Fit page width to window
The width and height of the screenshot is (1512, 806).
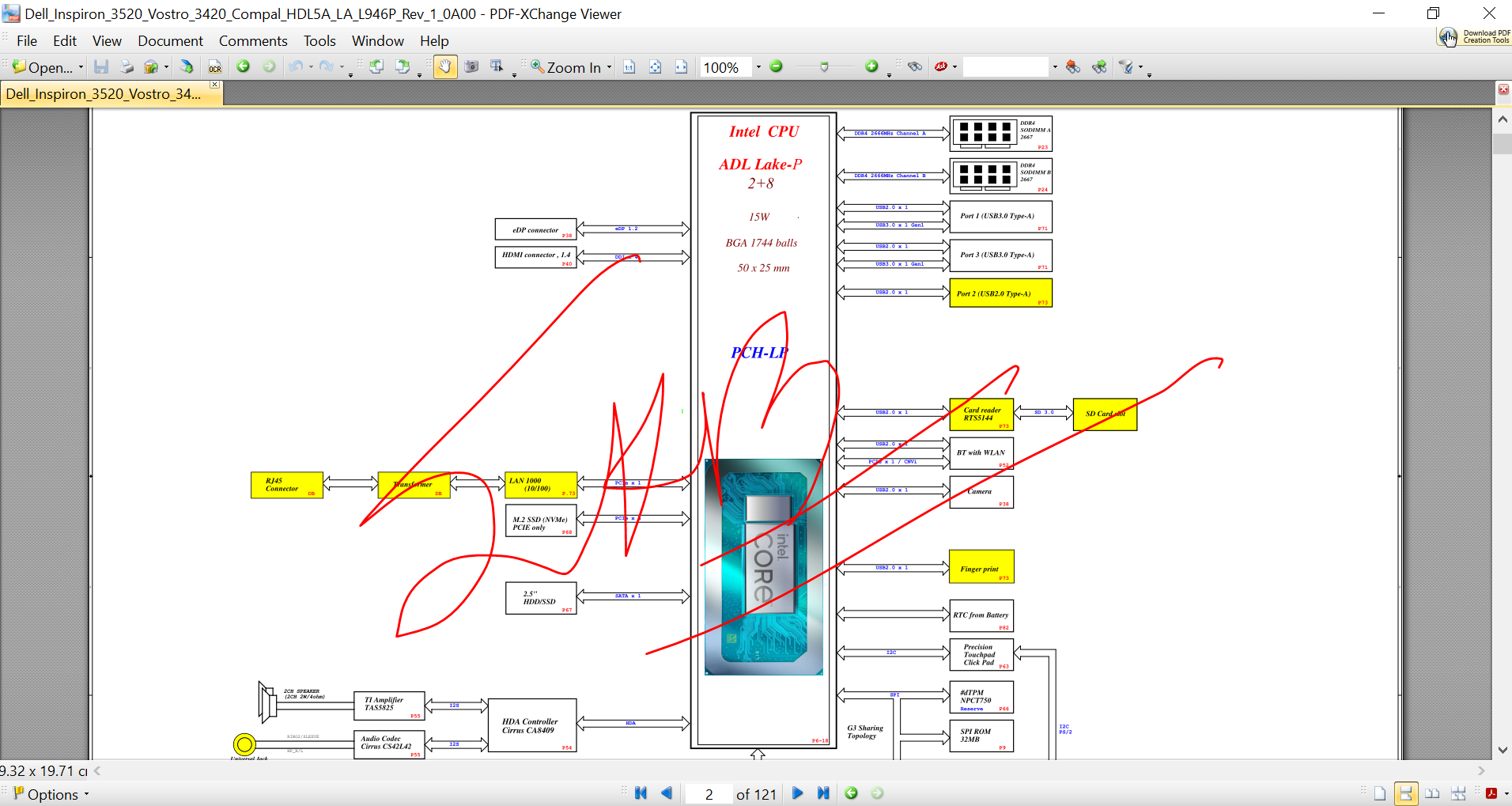pos(682,67)
